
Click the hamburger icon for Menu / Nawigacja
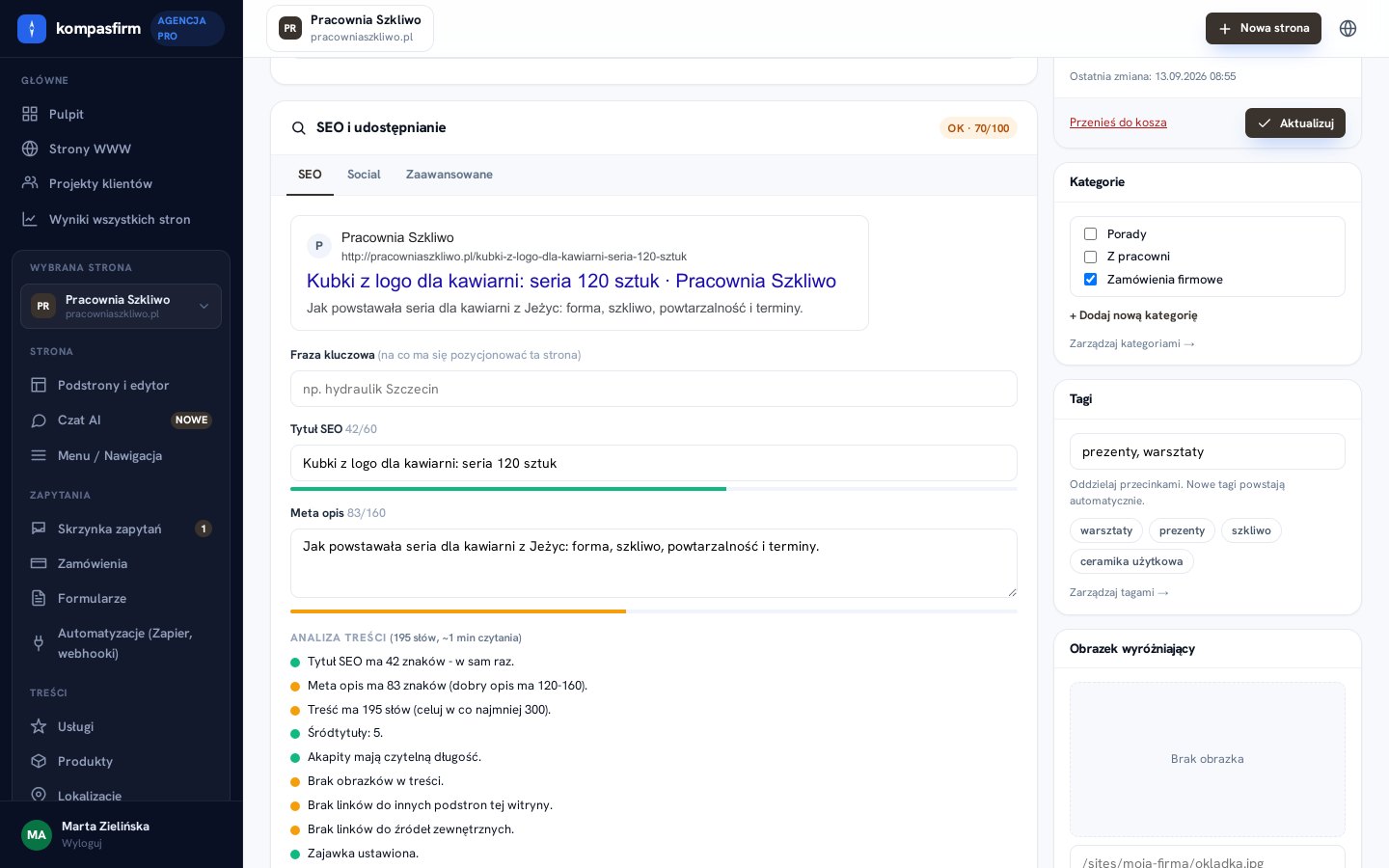tap(39, 455)
